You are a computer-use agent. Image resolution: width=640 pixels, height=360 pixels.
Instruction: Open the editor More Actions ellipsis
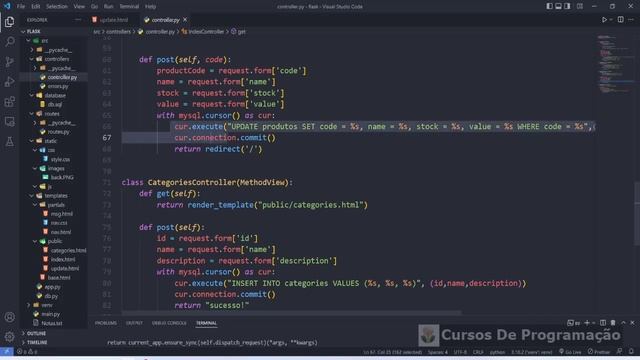pyautogui.click(x=631, y=20)
